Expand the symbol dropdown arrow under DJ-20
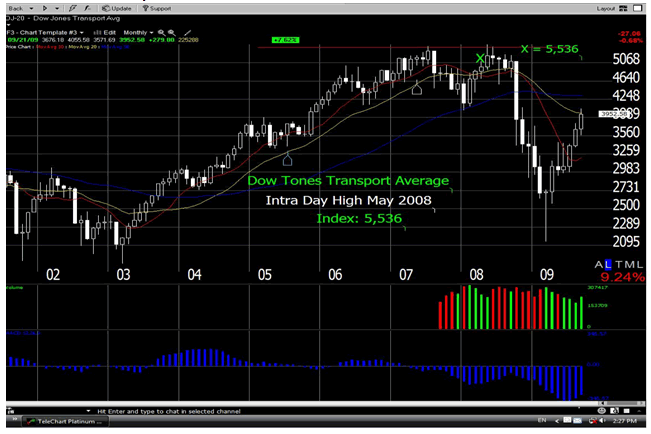This screenshot has height=434, width=651. [x=8, y=25]
